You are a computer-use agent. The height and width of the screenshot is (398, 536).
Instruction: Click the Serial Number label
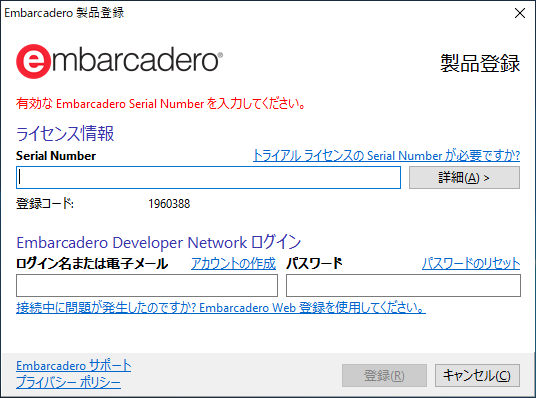(56, 156)
